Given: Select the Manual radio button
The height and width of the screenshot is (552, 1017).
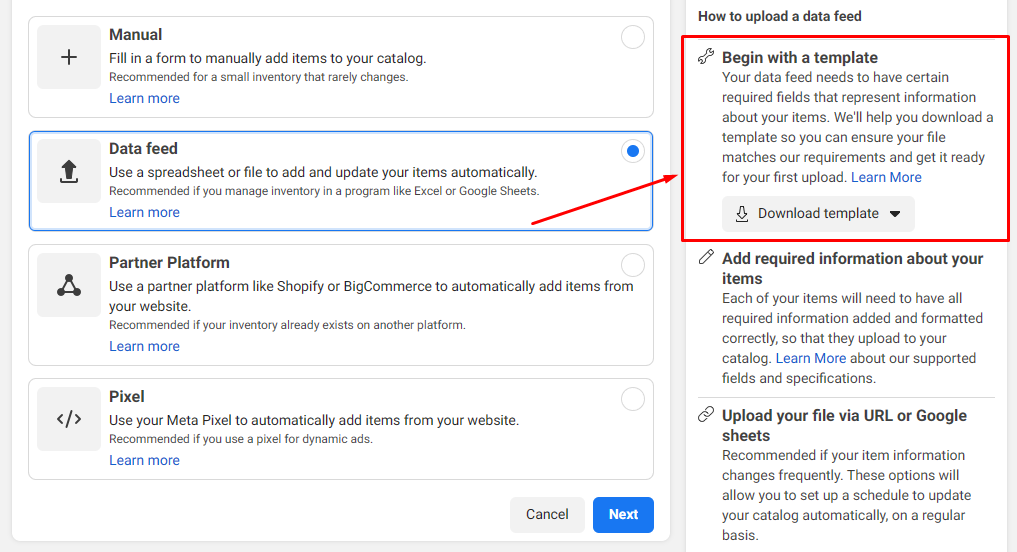Looking at the screenshot, I should tap(633, 38).
